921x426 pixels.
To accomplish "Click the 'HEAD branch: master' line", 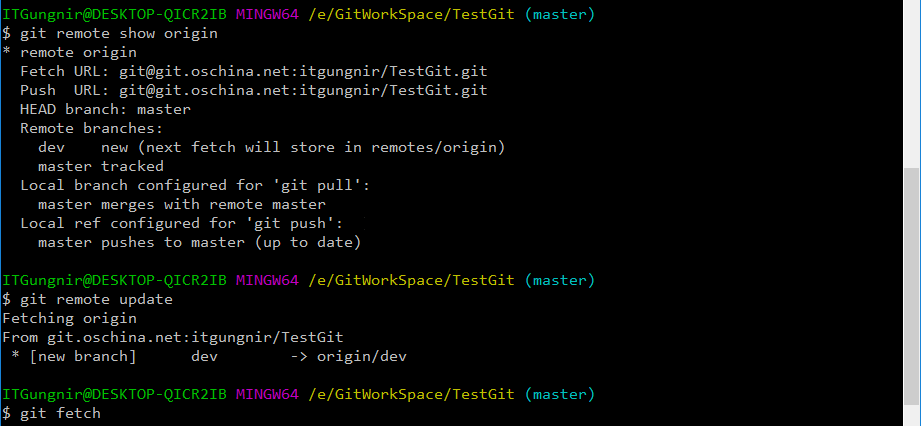I will (x=105, y=109).
